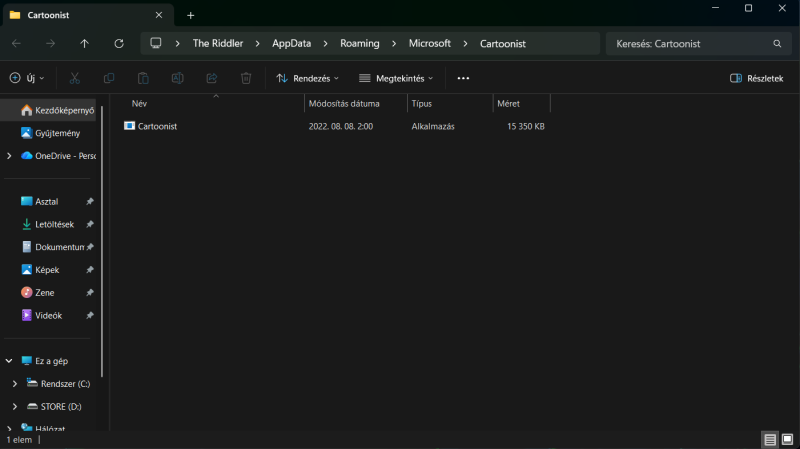Click the 1 elem status text
The height and width of the screenshot is (449, 800).
[19, 440]
